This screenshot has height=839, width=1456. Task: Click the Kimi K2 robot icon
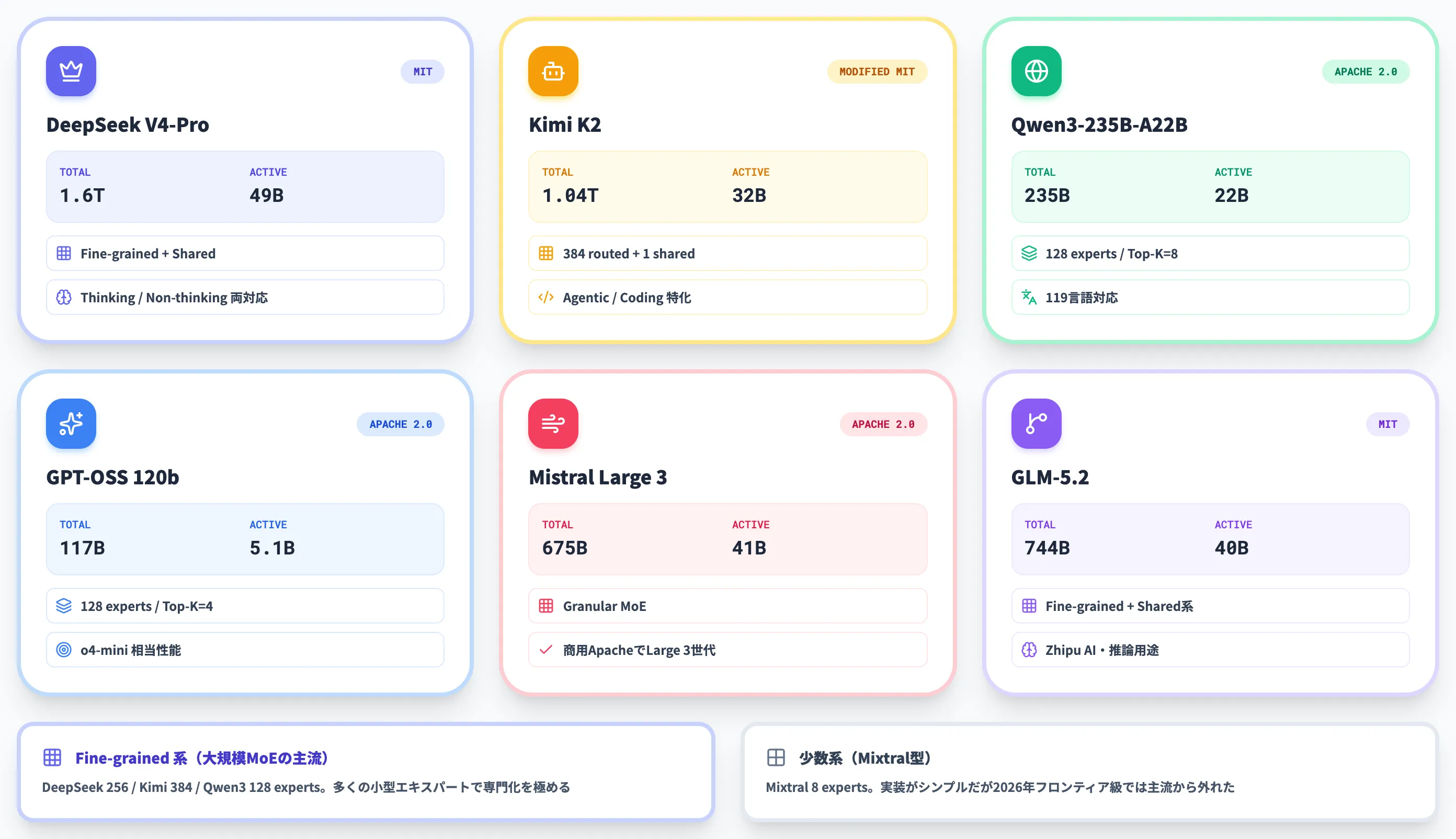(553, 71)
